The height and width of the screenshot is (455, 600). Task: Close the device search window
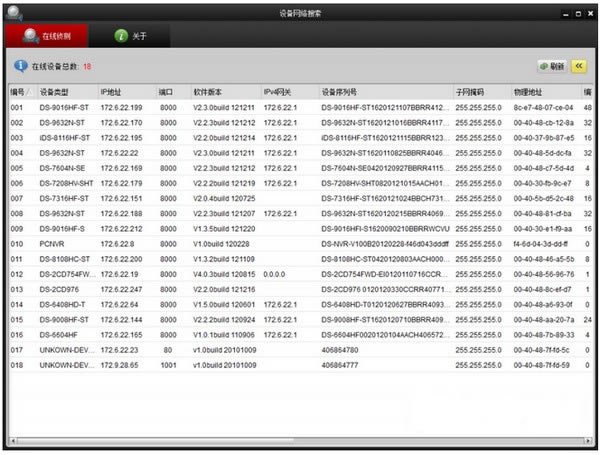[x=591, y=13]
